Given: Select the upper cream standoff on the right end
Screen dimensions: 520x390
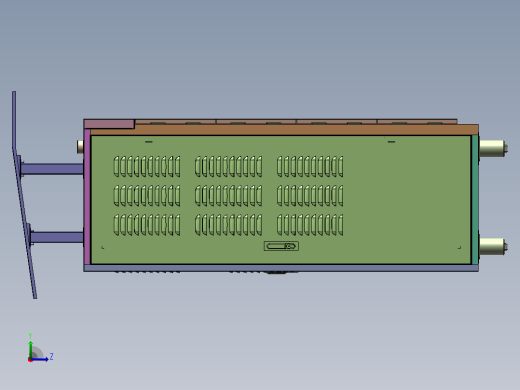Looking at the screenshot, I should point(493,148).
